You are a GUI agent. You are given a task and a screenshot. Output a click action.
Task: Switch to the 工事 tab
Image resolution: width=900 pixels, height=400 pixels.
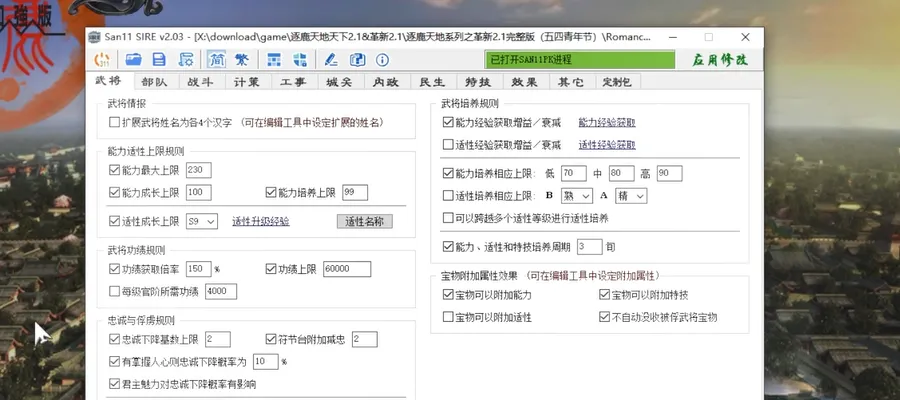(293, 82)
